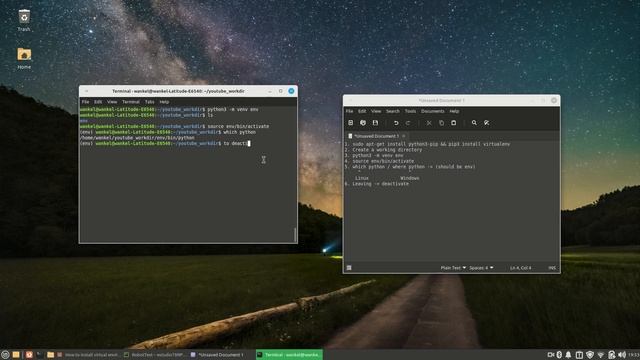Click the Wi-Fi network tray icon
This screenshot has height=360, width=640.
pyautogui.click(x=601, y=355)
